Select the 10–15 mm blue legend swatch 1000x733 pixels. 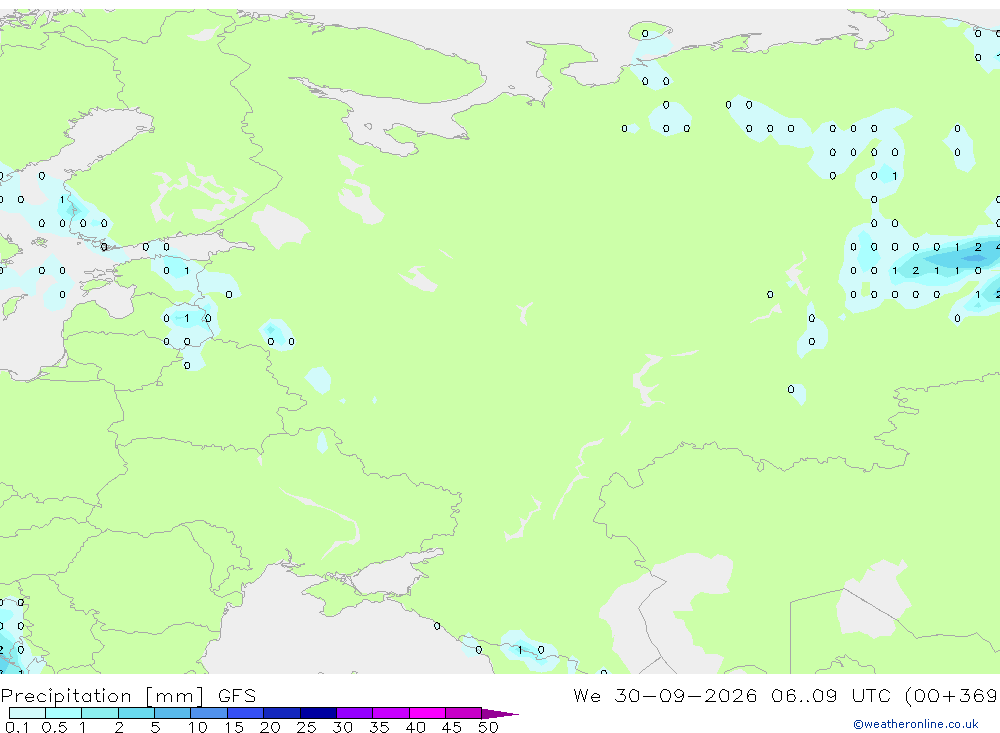point(209,713)
